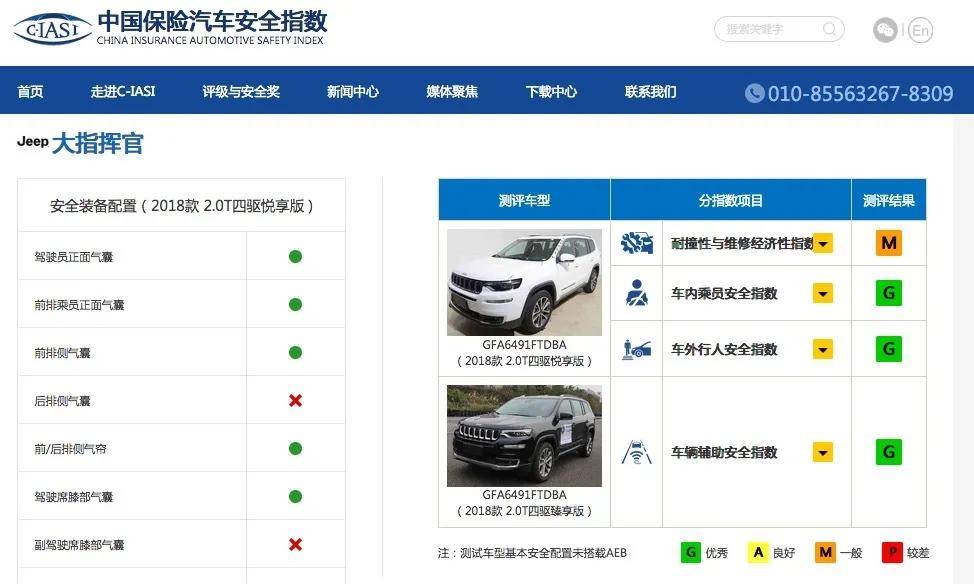Expand 车辆辅助安全指数 dropdown arrow
974x584 pixels.
pos(823,452)
